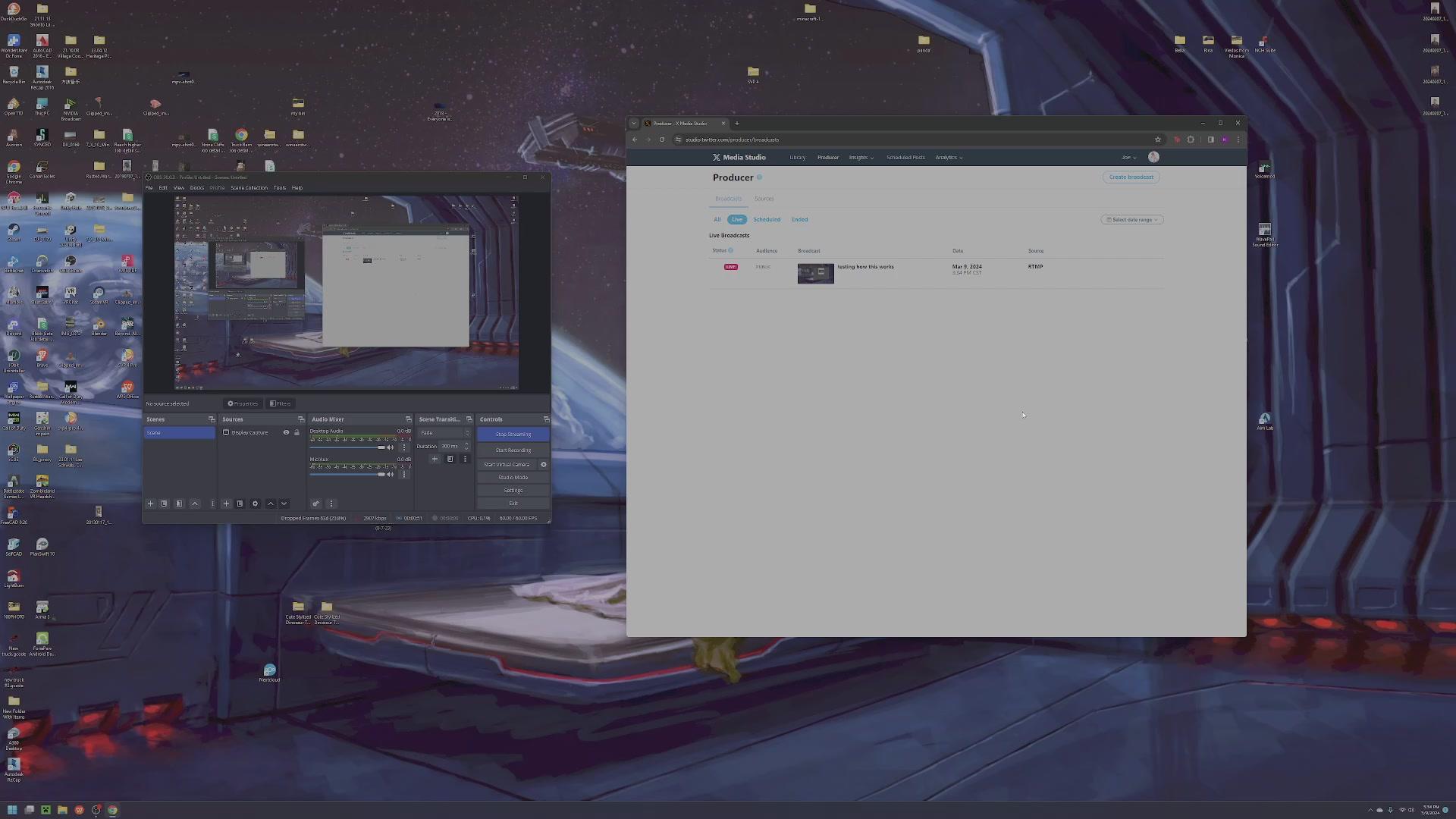Mute Mic/Aux speaker icon
Image resolution: width=1456 pixels, height=819 pixels.
(x=391, y=475)
